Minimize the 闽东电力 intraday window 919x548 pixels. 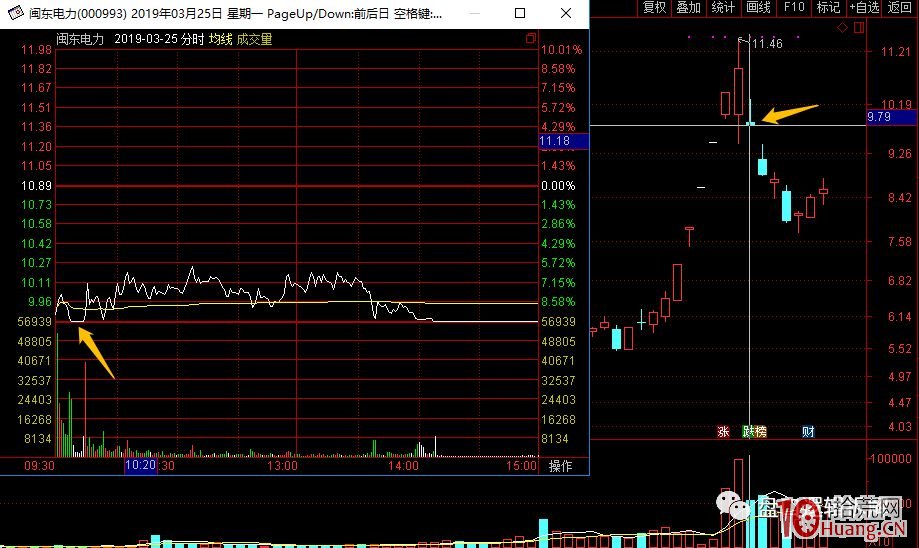475,13
